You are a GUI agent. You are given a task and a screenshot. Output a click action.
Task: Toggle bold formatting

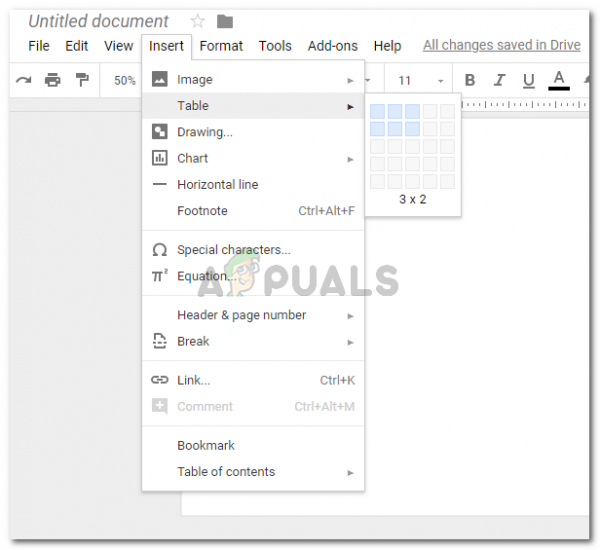[470, 80]
